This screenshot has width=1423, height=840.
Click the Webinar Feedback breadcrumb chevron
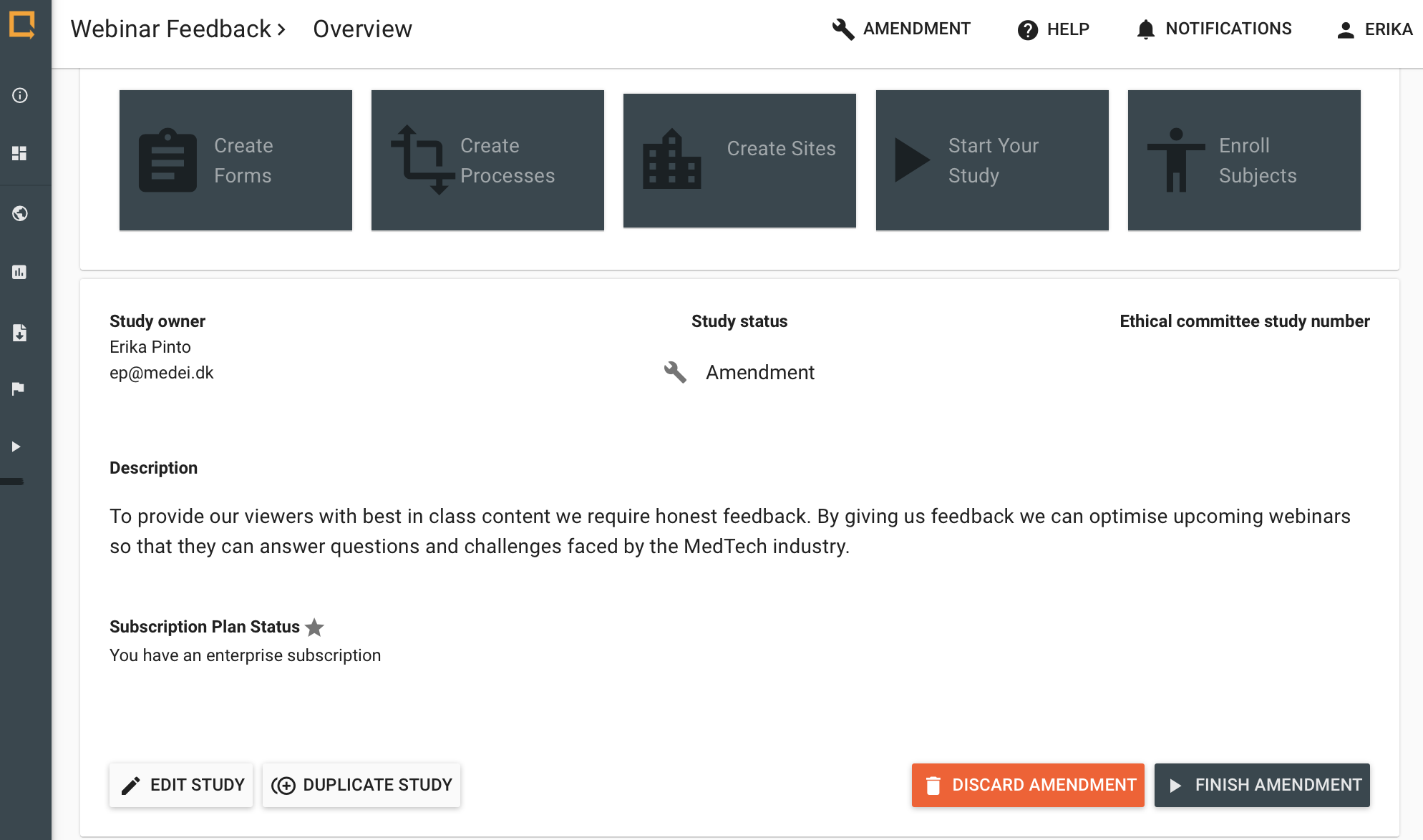pyautogui.click(x=281, y=29)
